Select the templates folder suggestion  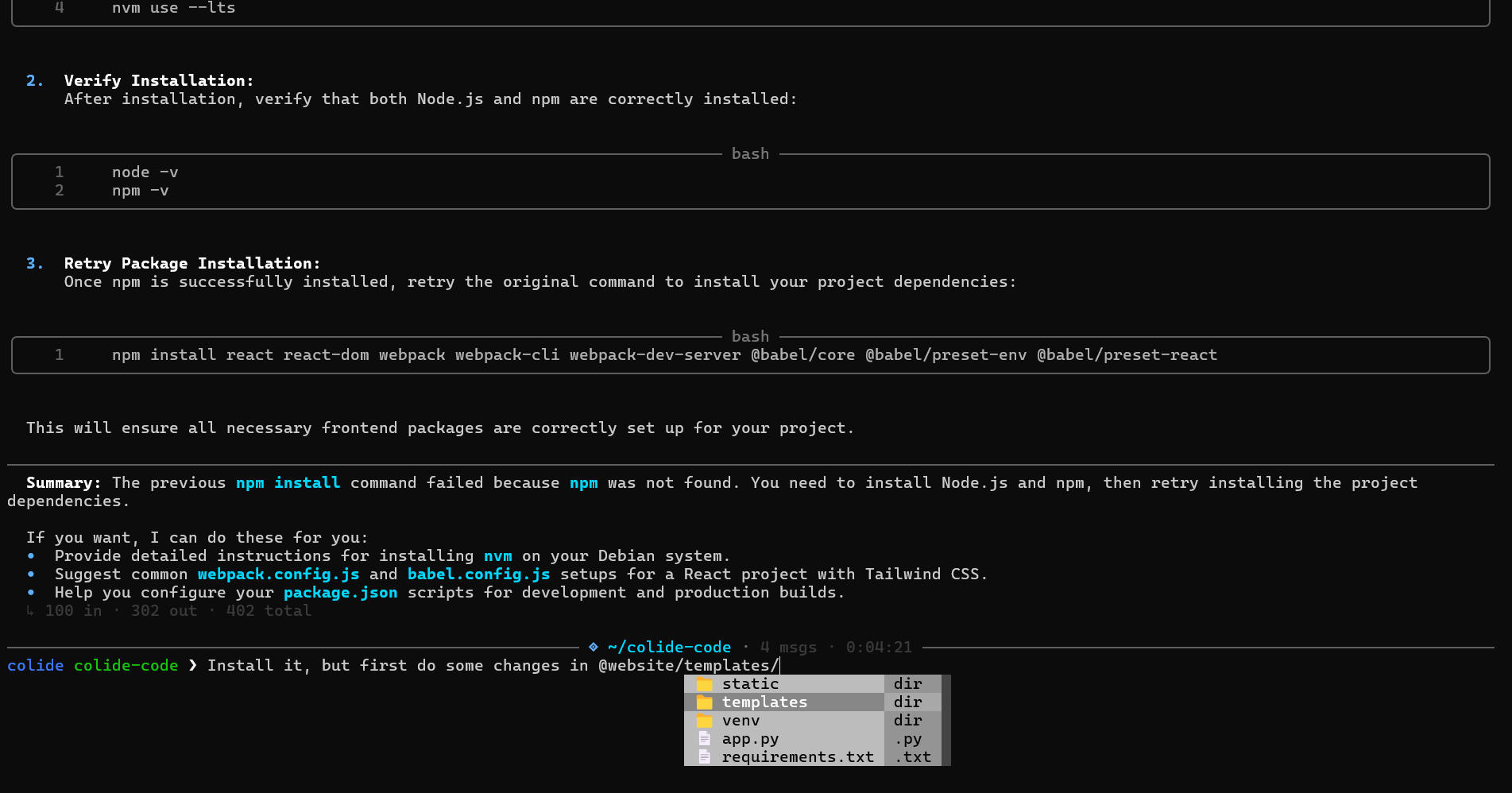(812, 702)
